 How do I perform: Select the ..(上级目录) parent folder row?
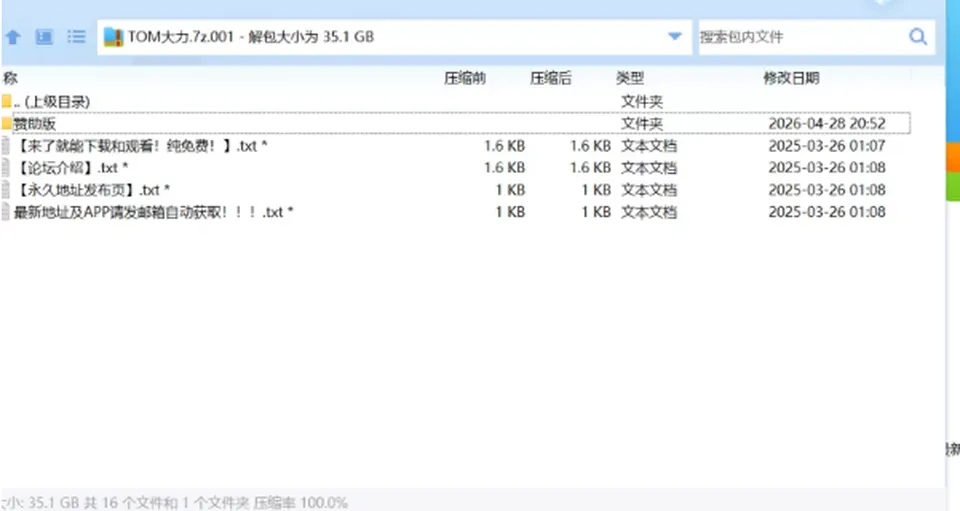456,102
